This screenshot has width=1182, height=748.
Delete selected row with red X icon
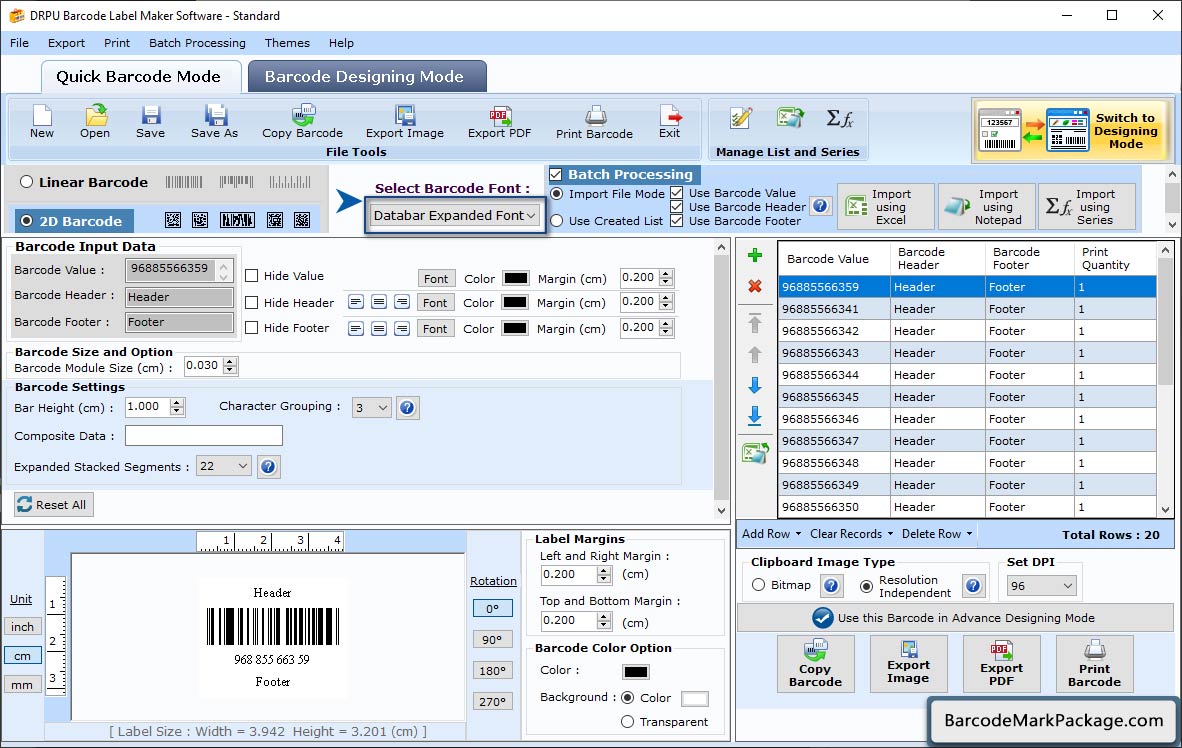(x=755, y=287)
